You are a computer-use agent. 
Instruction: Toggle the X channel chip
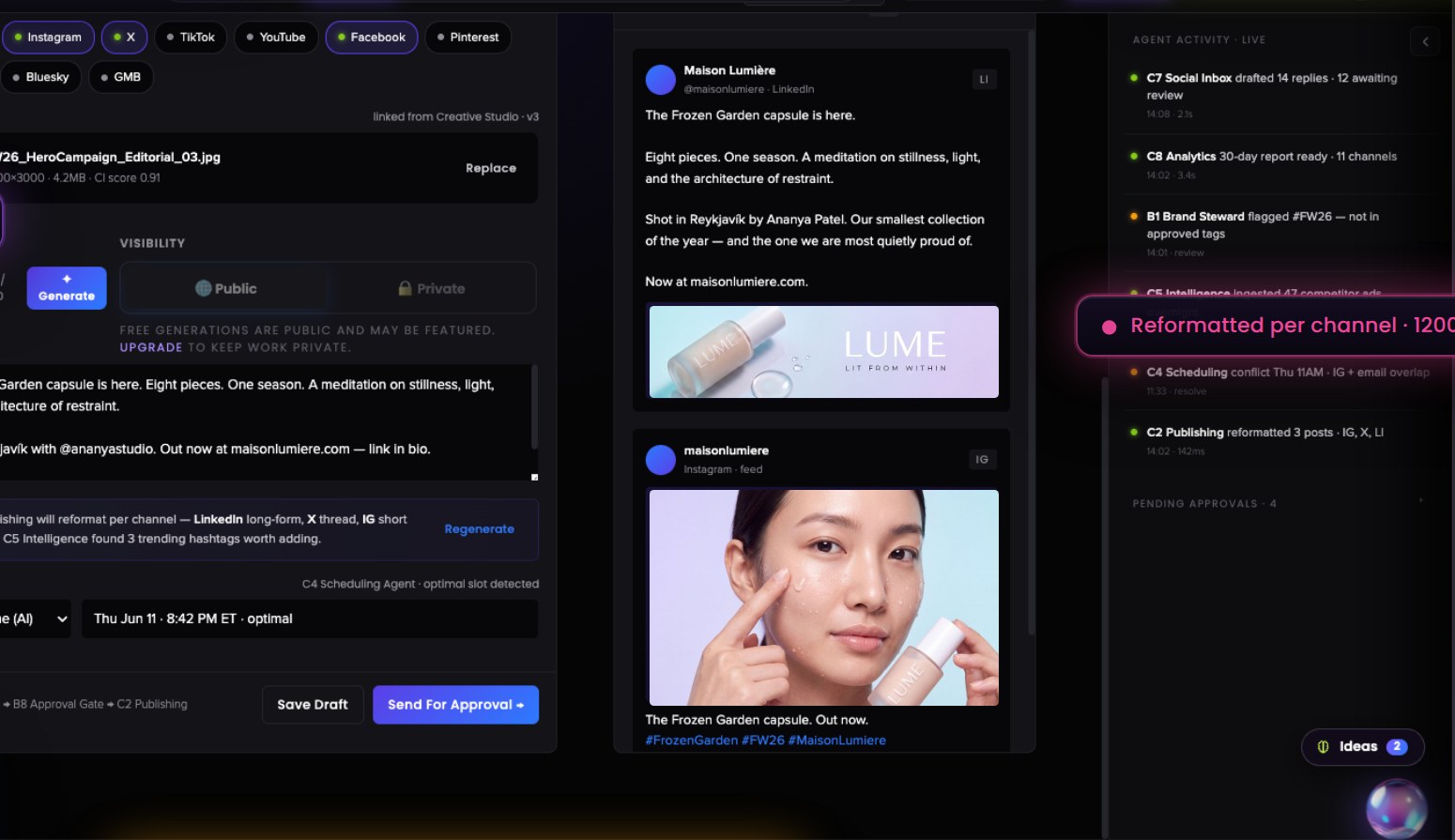pyautogui.click(x=125, y=38)
